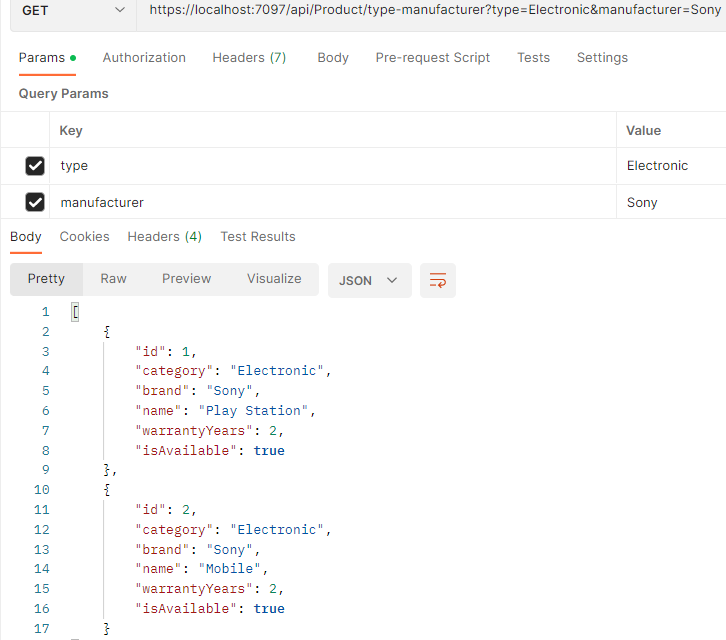Go to the Tests tab
The width and height of the screenshot is (726, 640).
point(533,58)
